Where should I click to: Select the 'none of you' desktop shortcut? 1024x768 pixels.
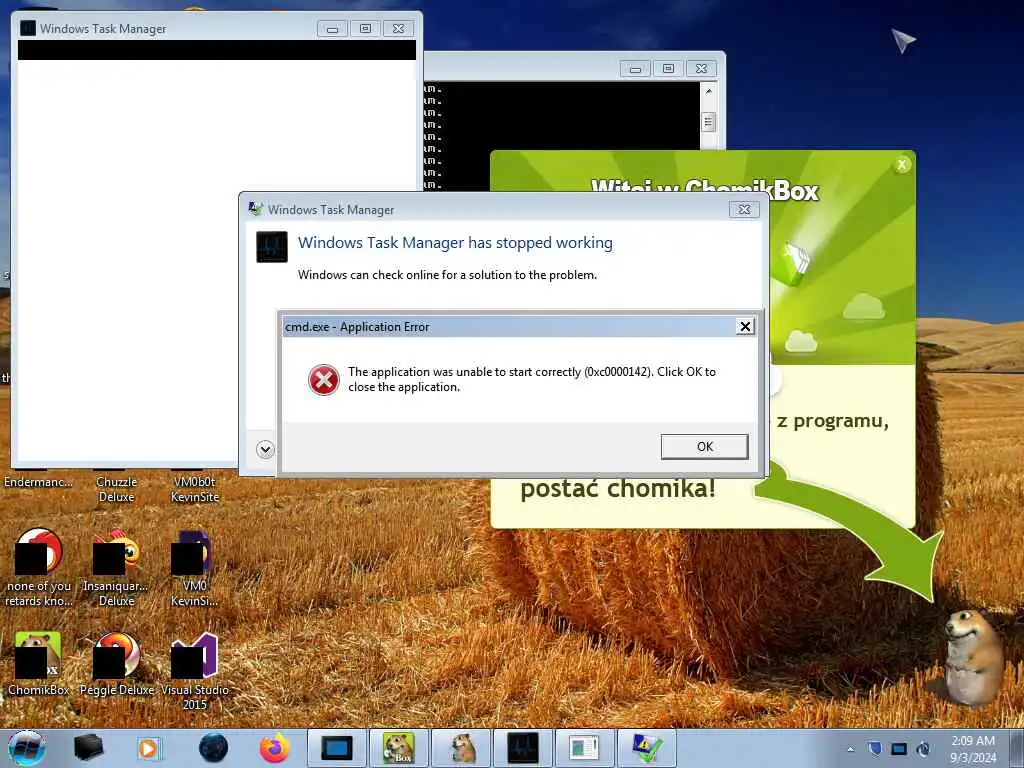(x=38, y=568)
